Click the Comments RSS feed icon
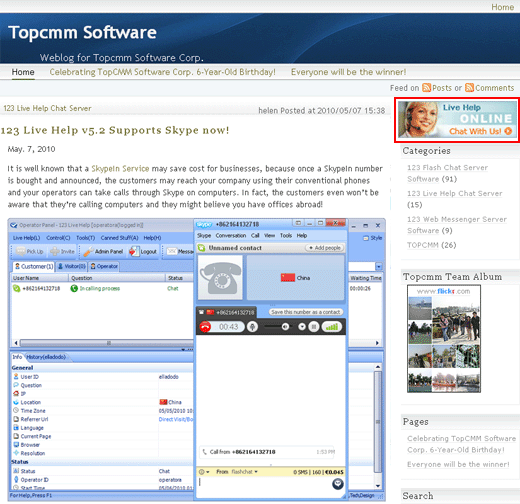The width and height of the screenshot is (520, 504). [469, 88]
